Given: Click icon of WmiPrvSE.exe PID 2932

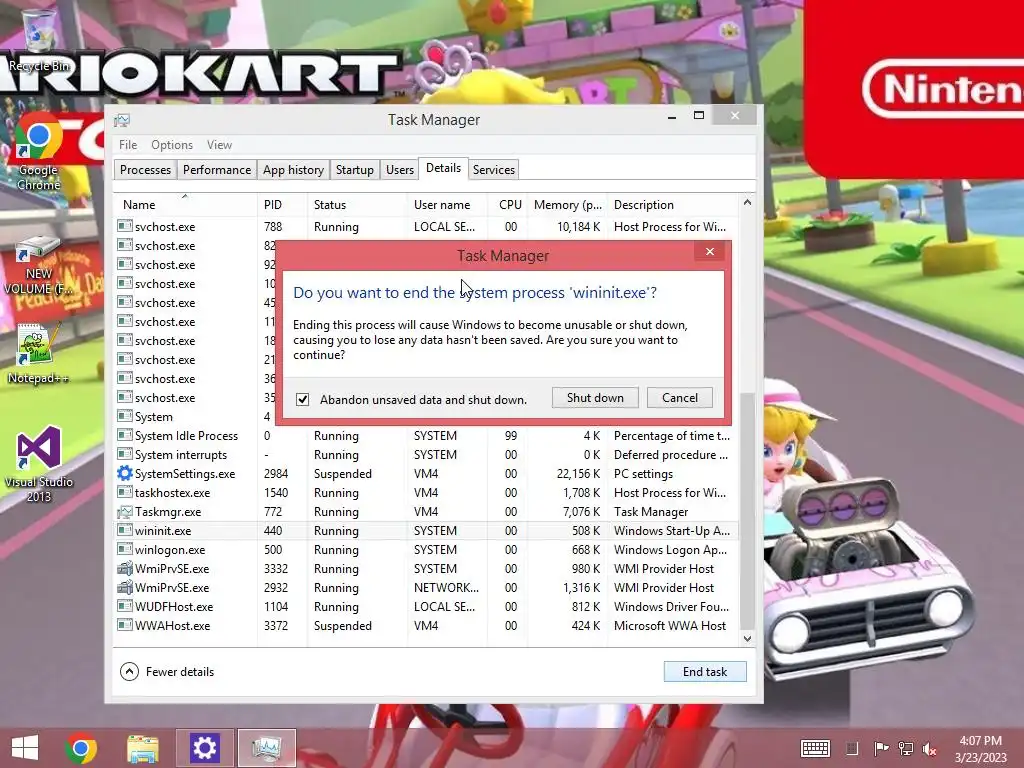Looking at the screenshot, I should click(x=125, y=587).
